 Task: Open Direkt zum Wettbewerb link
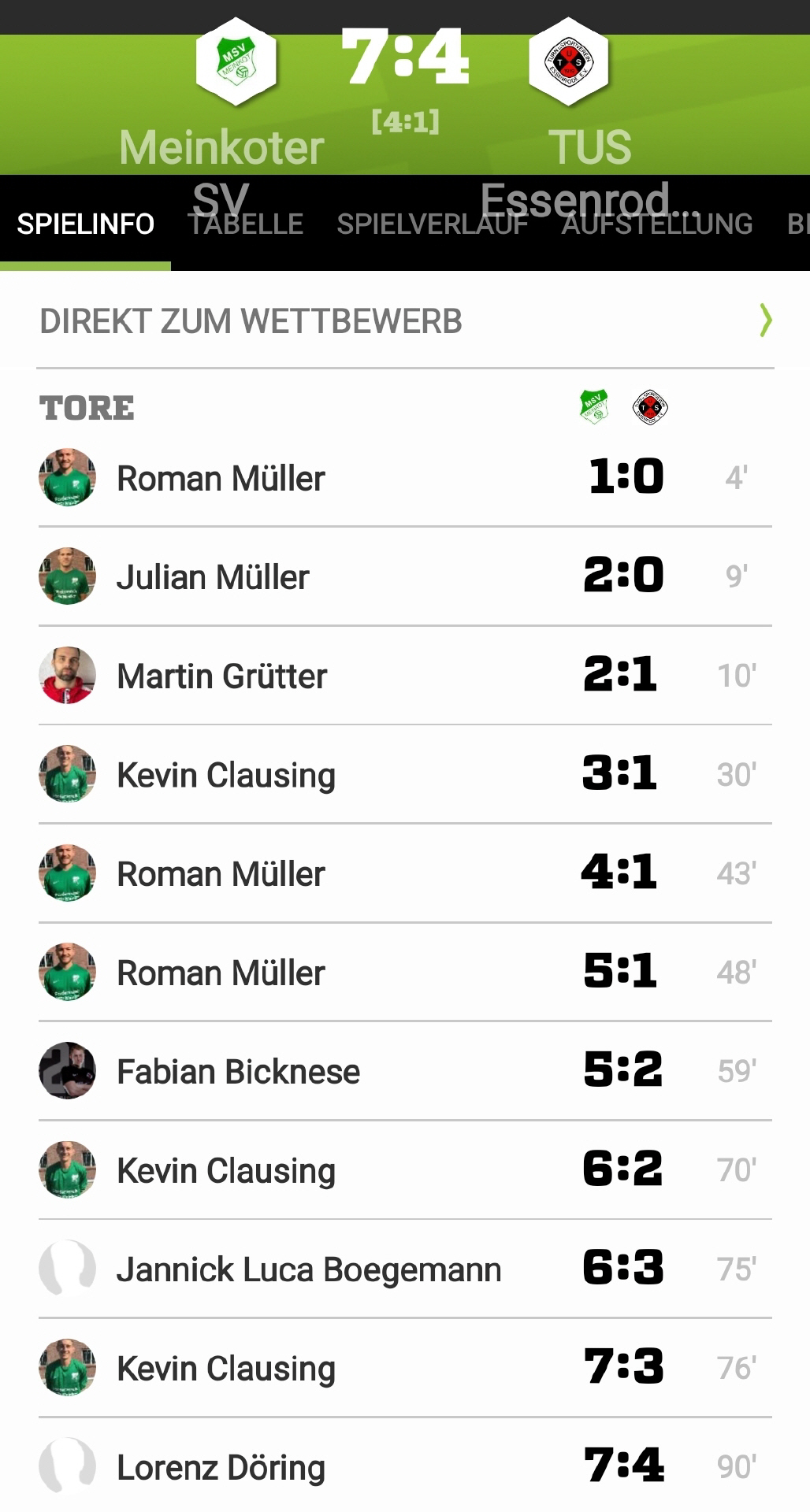click(x=251, y=321)
